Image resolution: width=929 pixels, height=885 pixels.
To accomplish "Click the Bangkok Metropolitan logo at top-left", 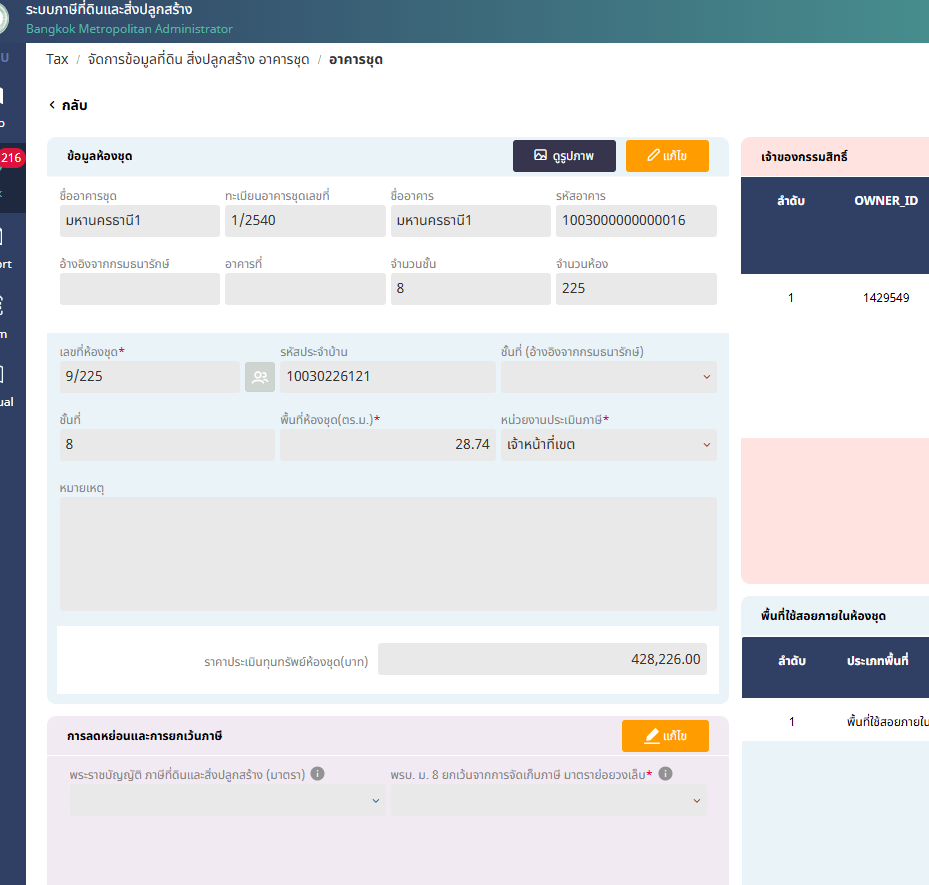I will pyautogui.click(x=6, y=19).
